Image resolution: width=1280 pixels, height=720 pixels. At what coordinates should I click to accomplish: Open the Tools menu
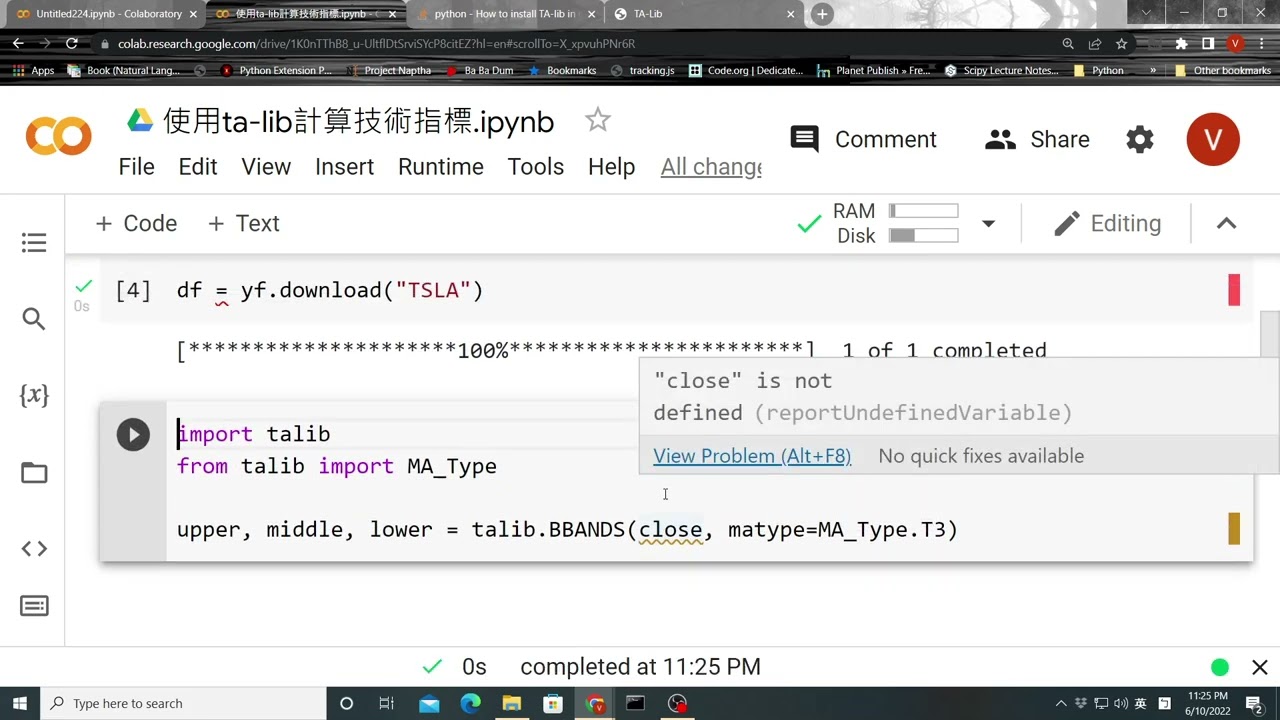(x=536, y=167)
